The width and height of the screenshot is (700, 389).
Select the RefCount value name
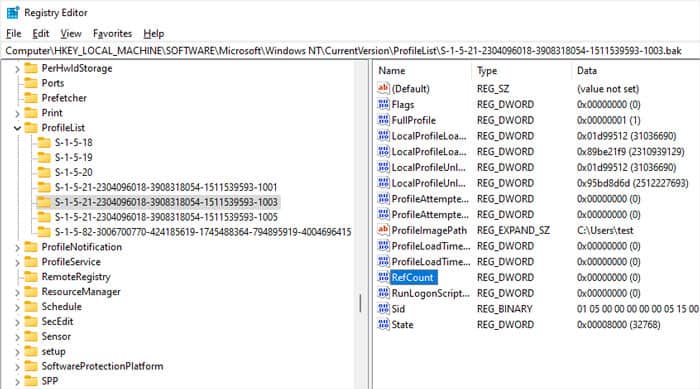pyautogui.click(x=413, y=277)
